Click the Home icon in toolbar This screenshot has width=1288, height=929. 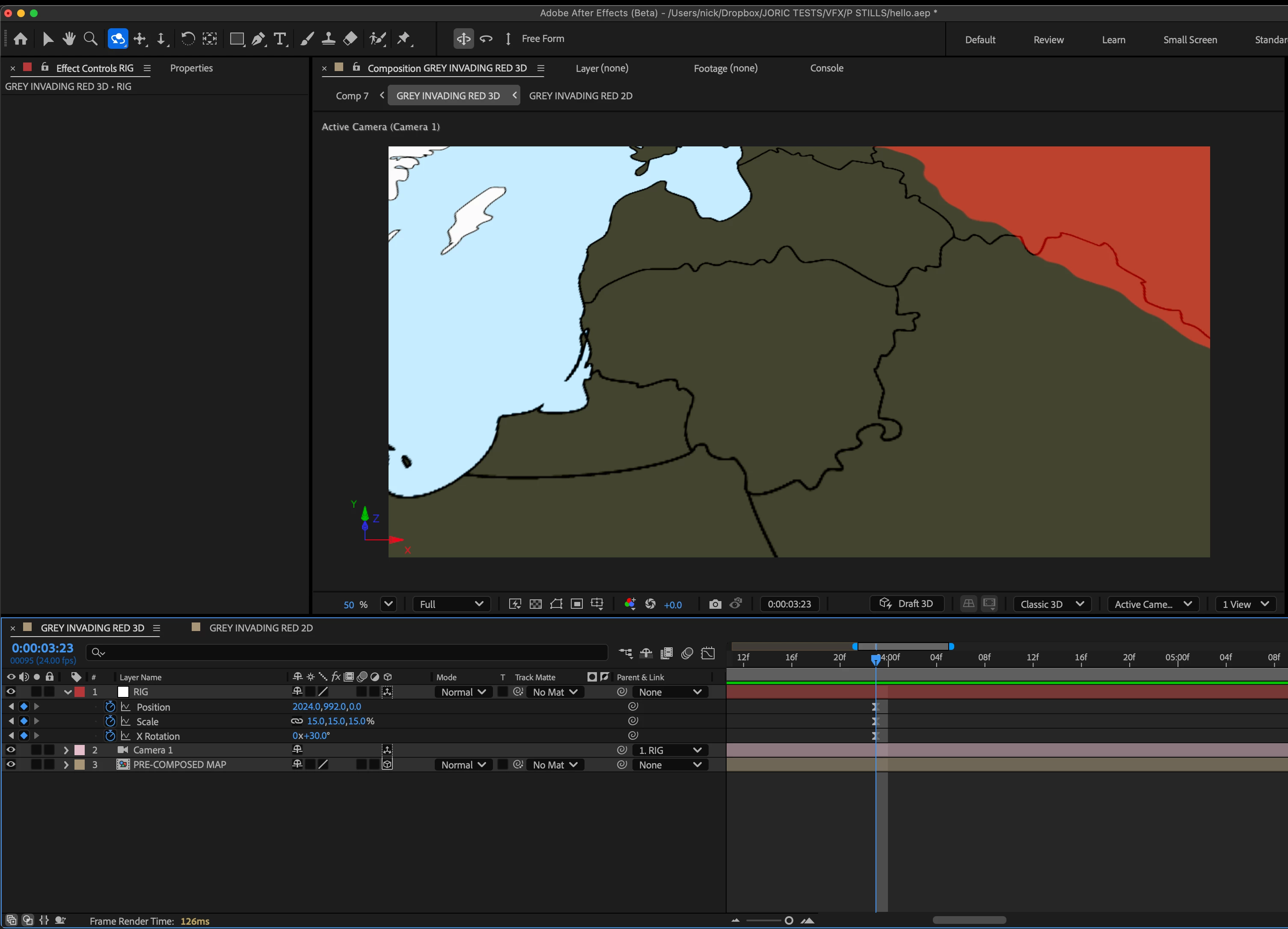click(21, 39)
